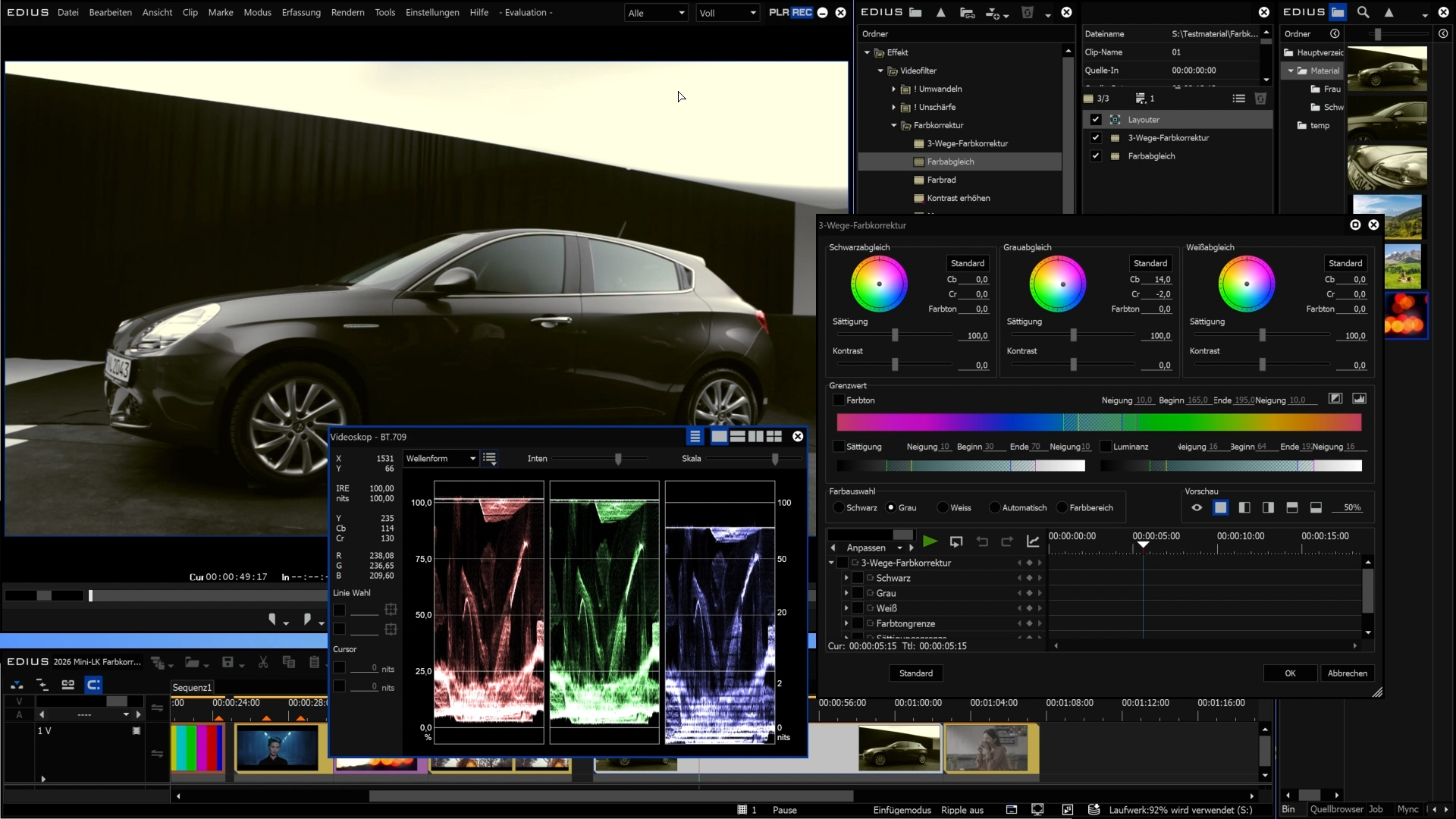
Task: Uncheck the Farbabgleich filter checkbox
Action: coord(1095,156)
